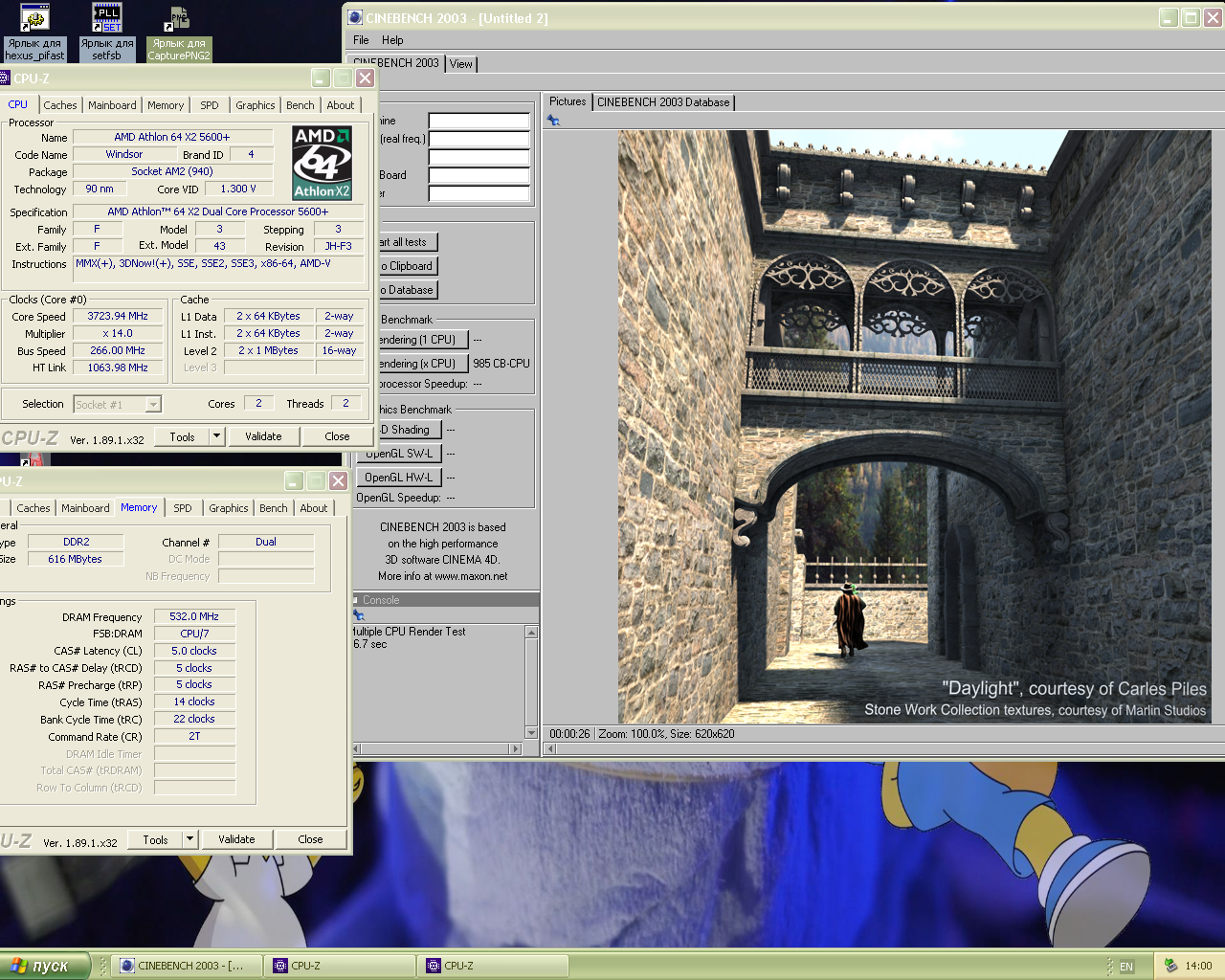This screenshot has height=980, width=1225.
Task: Switch to the View tab in CINEBENCH
Action: (x=460, y=64)
